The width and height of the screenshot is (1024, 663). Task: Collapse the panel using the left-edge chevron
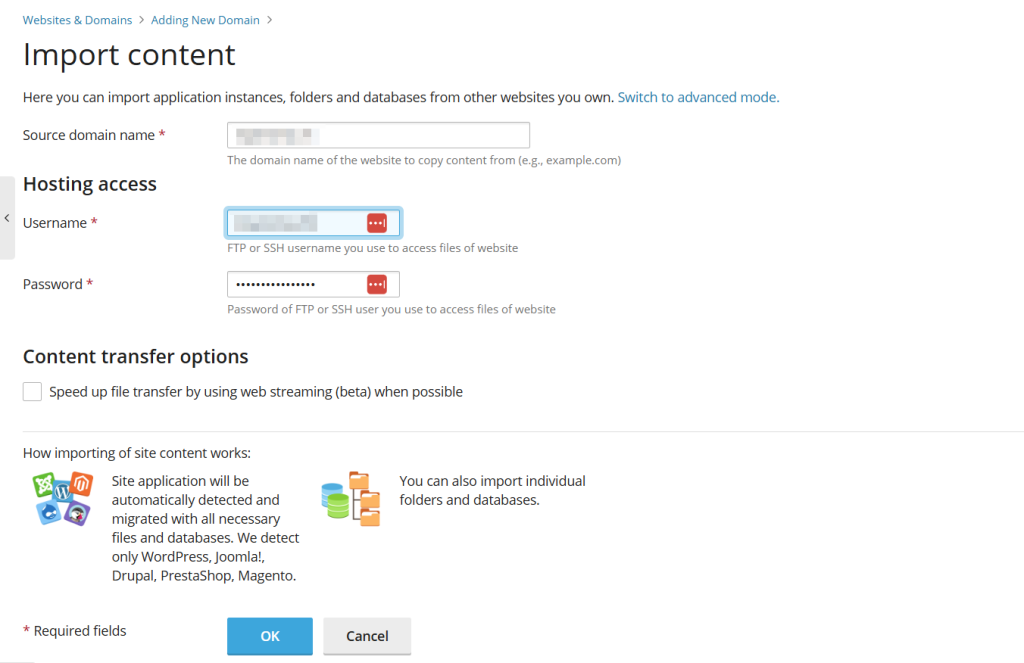point(6,218)
